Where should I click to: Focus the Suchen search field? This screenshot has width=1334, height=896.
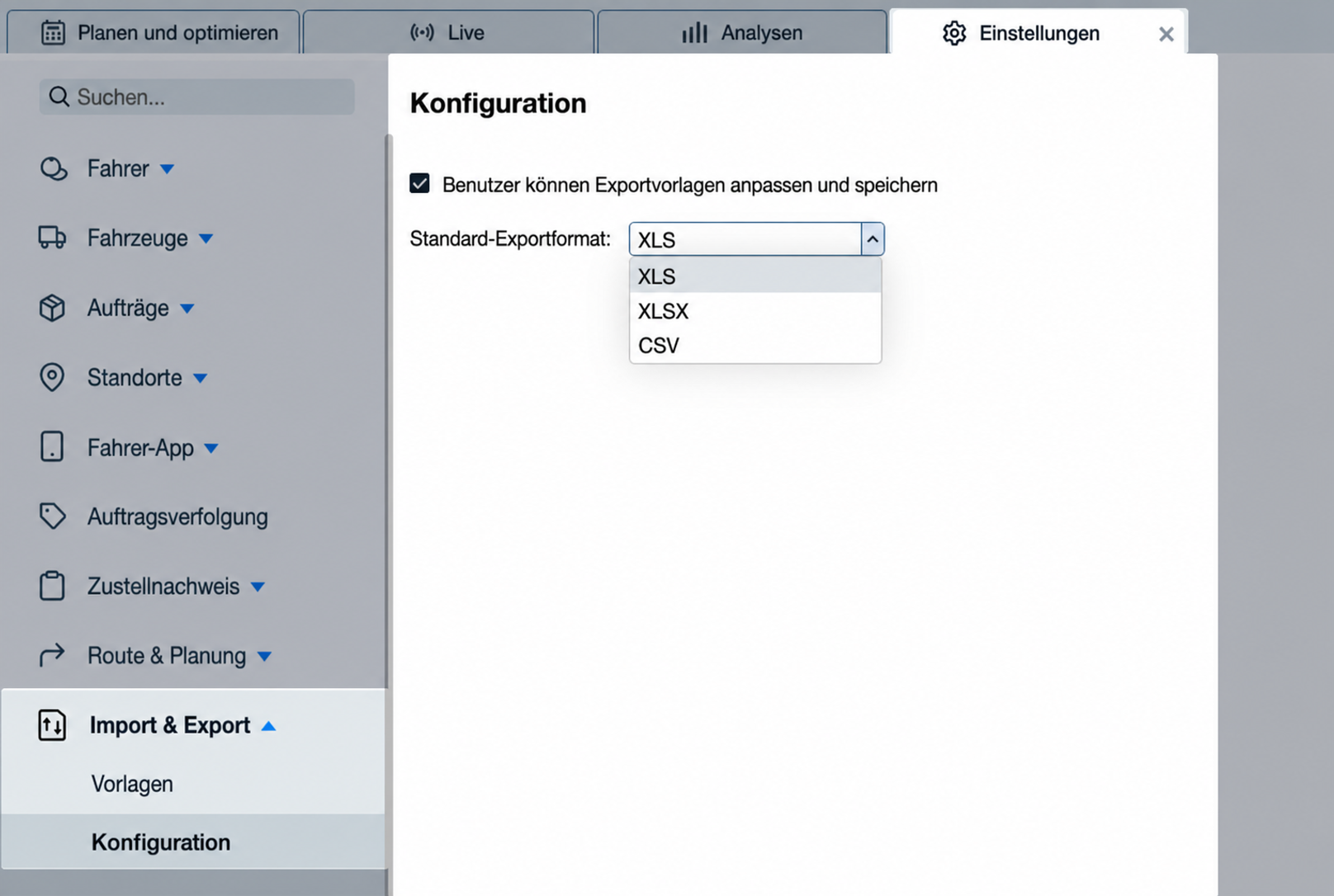click(196, 97)
